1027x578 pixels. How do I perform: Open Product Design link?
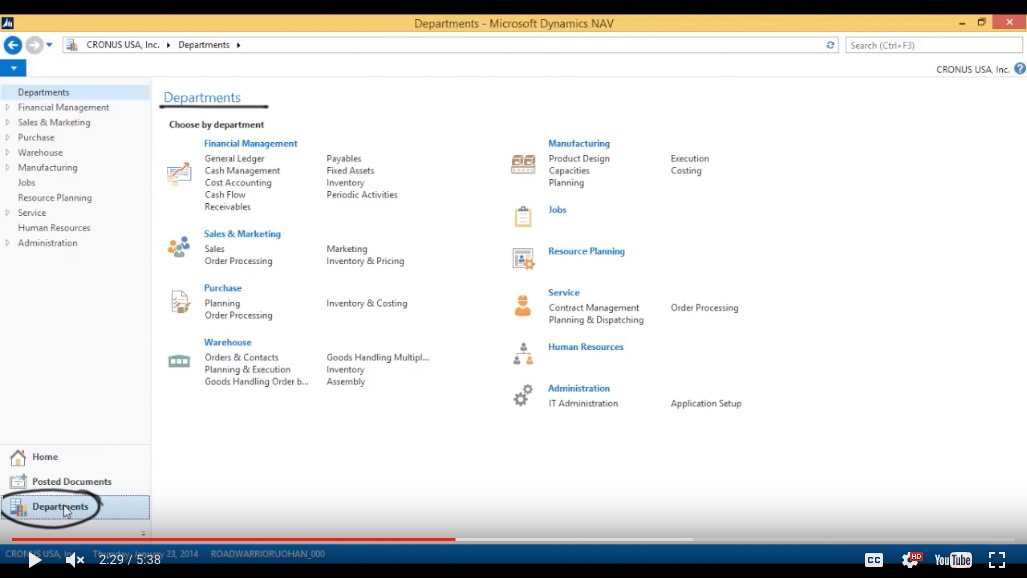click(579, 158)
